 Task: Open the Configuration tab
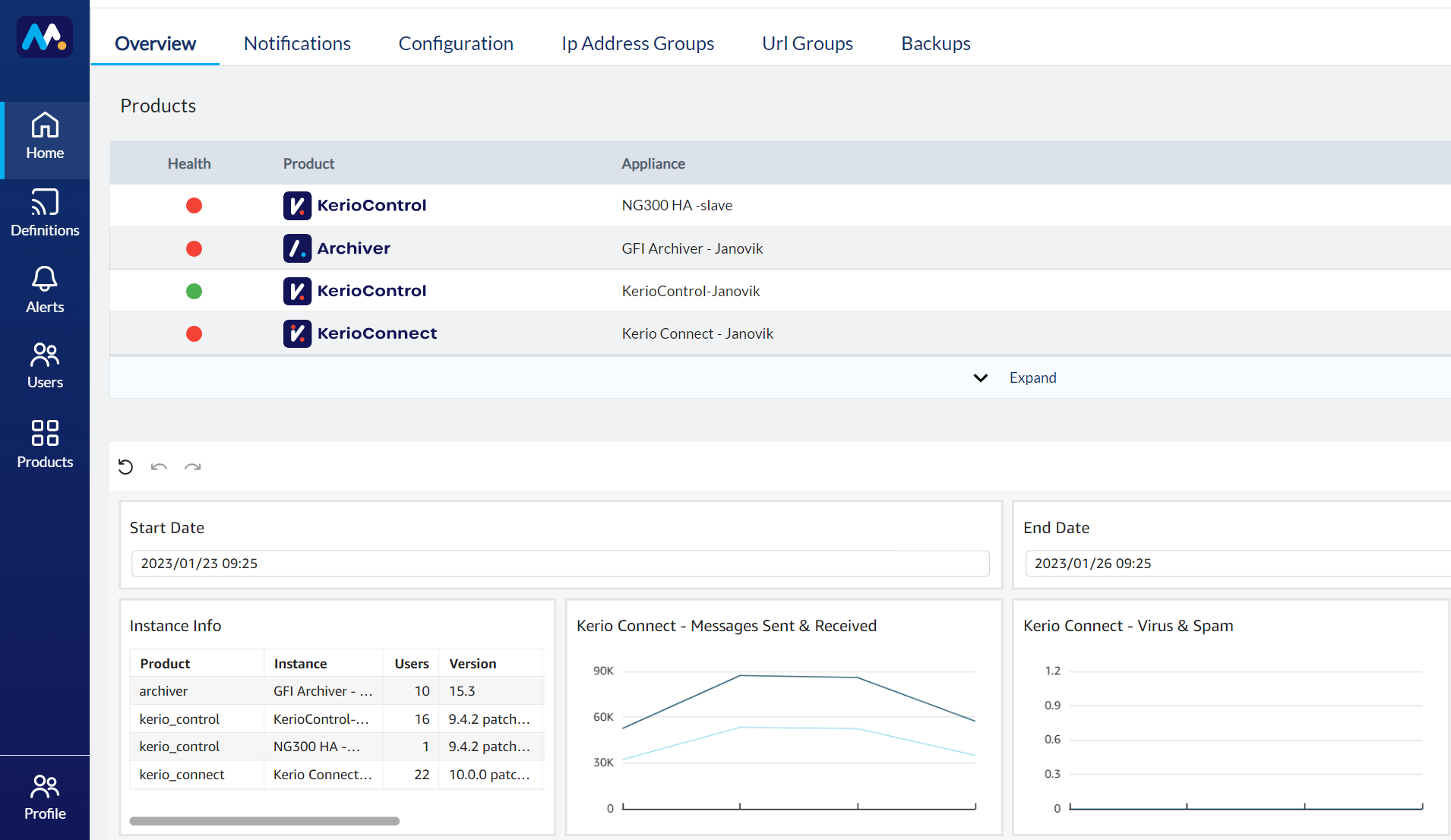coord(456,43)
